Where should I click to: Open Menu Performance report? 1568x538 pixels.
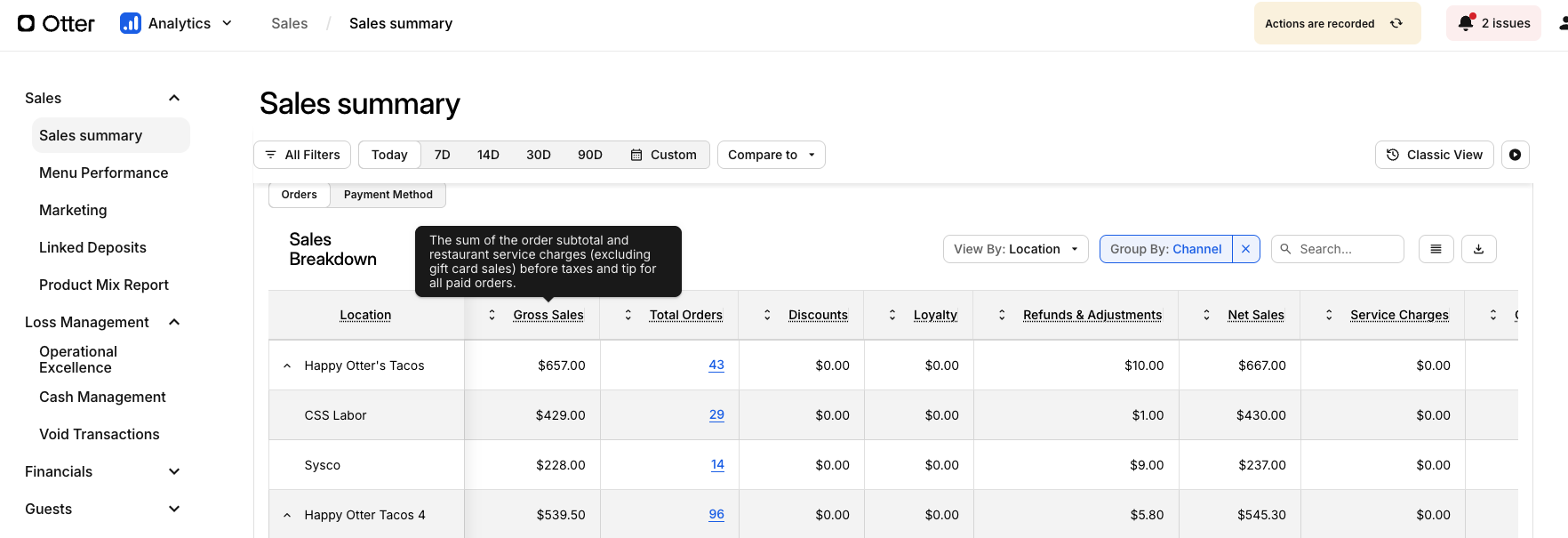point(103,173)
